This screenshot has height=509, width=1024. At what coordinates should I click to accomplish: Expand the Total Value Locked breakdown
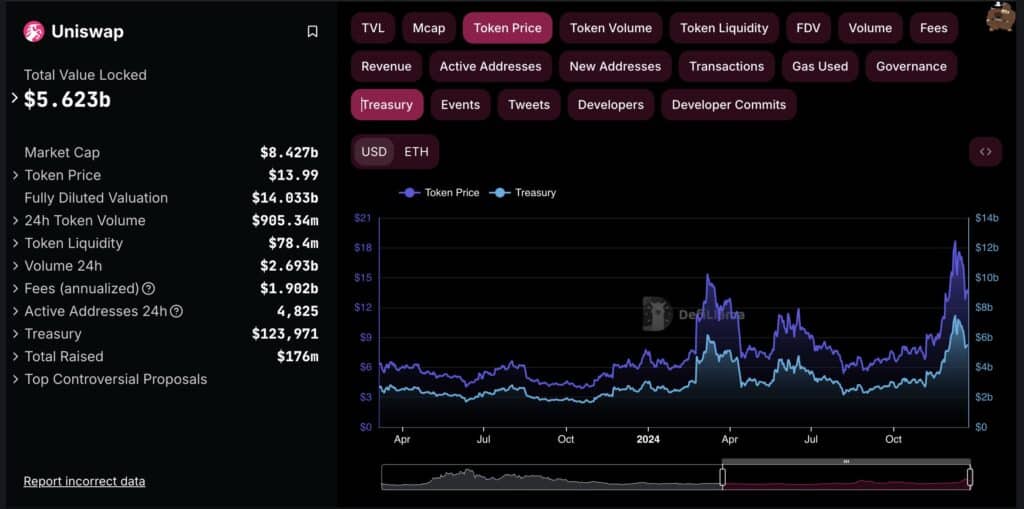tap(14, 98)
